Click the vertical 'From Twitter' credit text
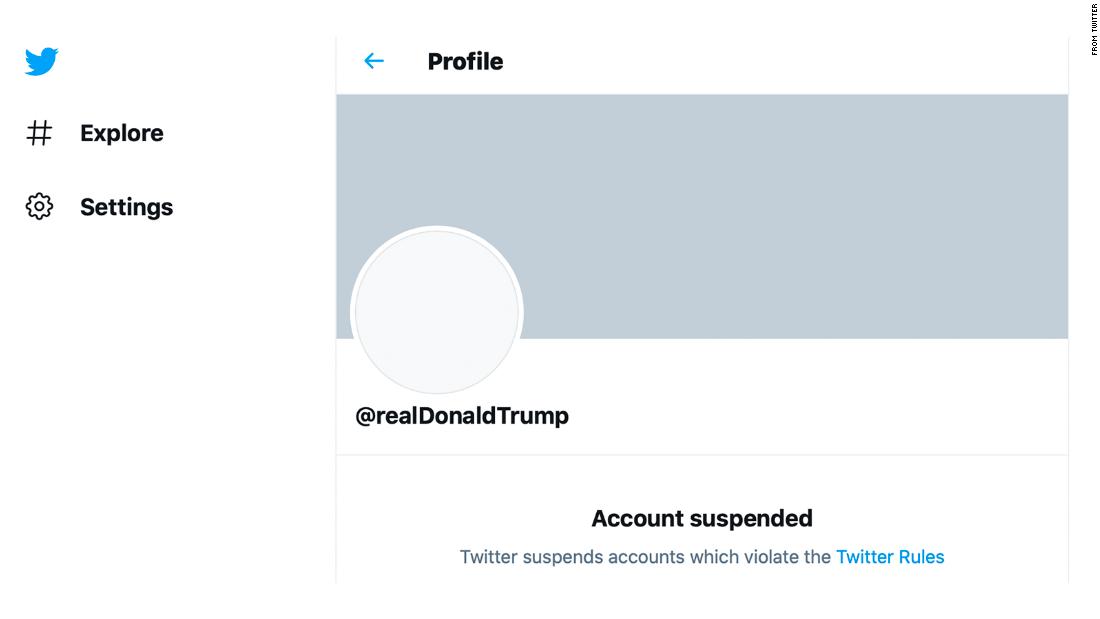Viewport: 1100px width, 619px height. 1094,29
